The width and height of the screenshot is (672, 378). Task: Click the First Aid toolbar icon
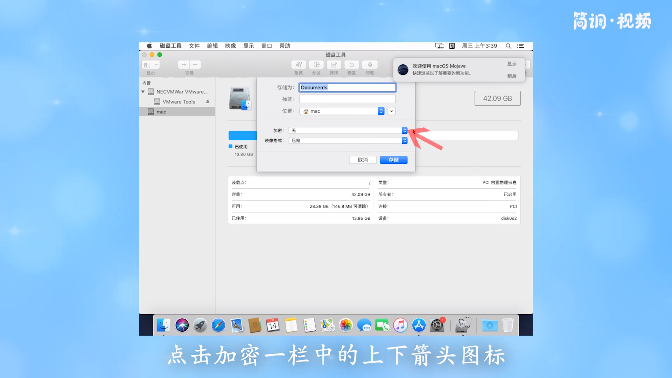(299, 65)
